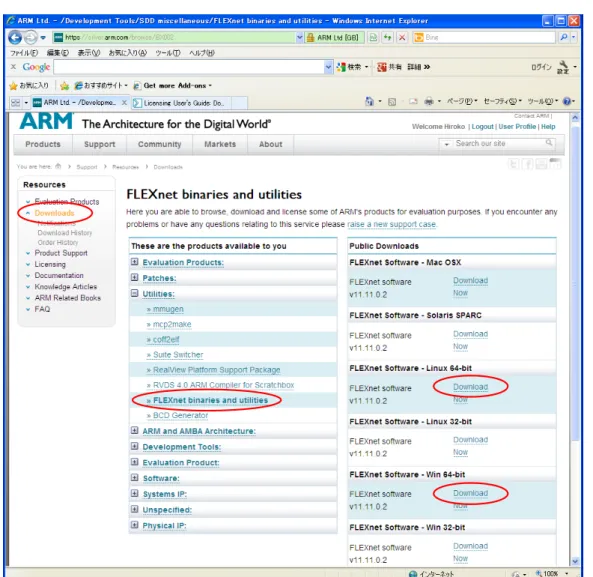Viewport: 593px width, 577px height.
Task: Open the Support navigation tab
Action: [x=99, y=144]
